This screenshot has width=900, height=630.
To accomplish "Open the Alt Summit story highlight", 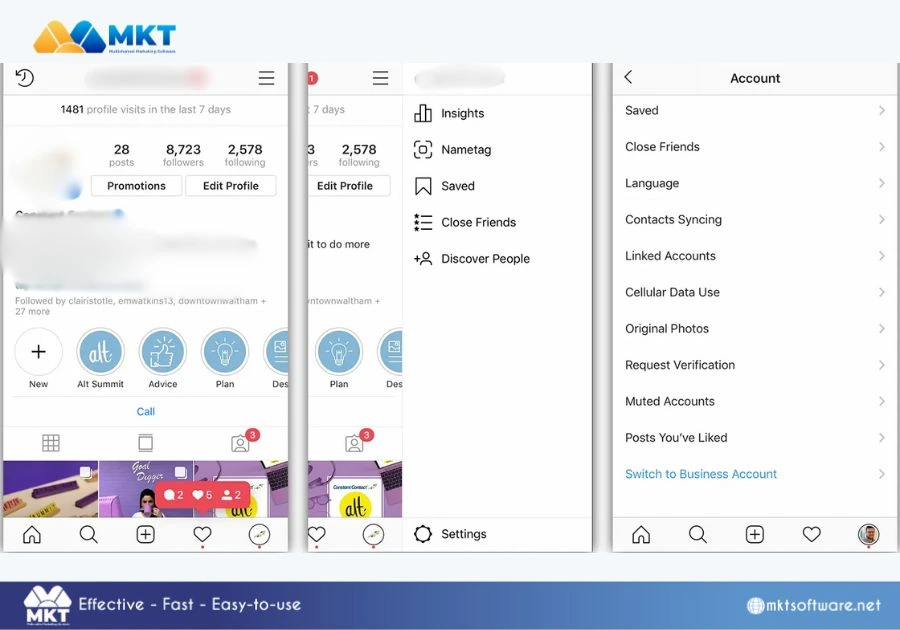I will coord(100,352).
